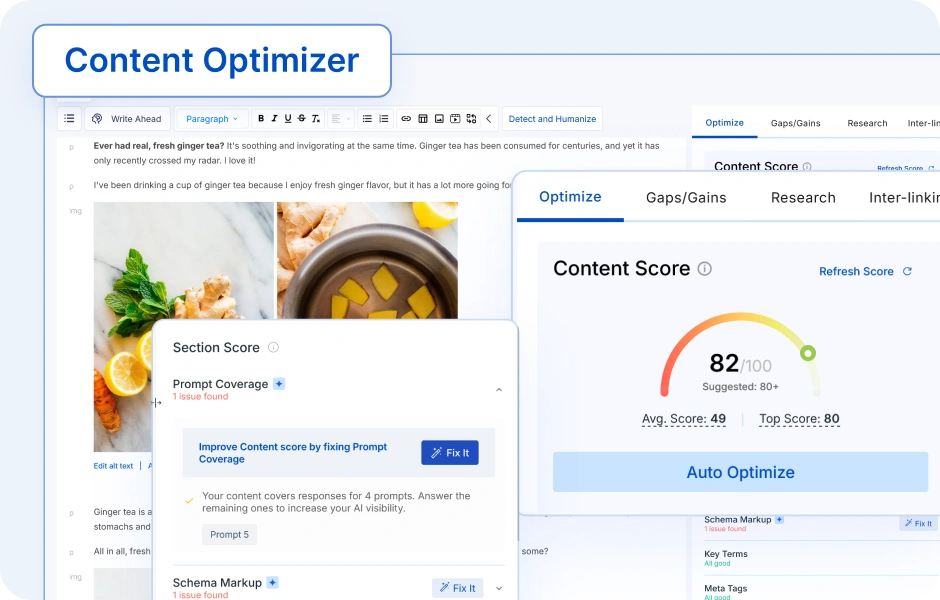940x600 pixels.
Task: Insert a bulleted list
Action: pyautogui.click(x=367, y=119)
